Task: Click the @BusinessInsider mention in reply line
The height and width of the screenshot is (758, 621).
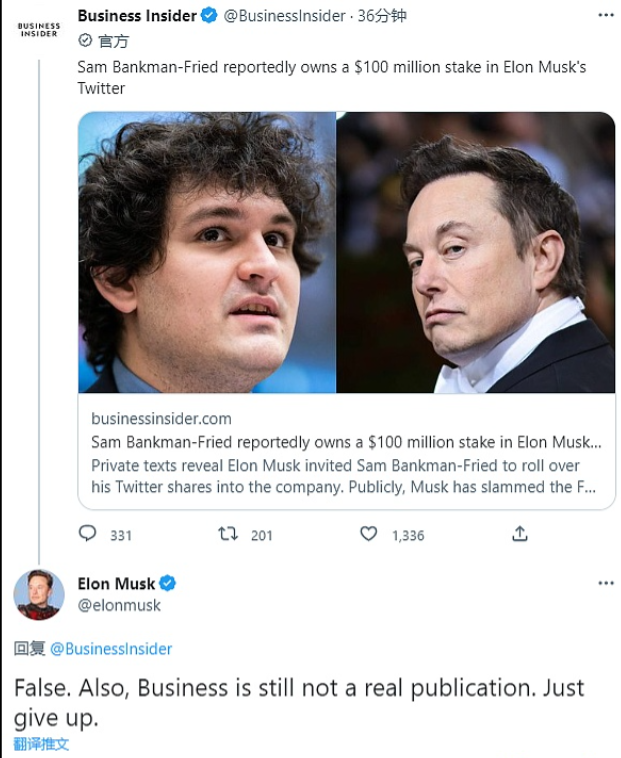Action: [x=111, y=649]
